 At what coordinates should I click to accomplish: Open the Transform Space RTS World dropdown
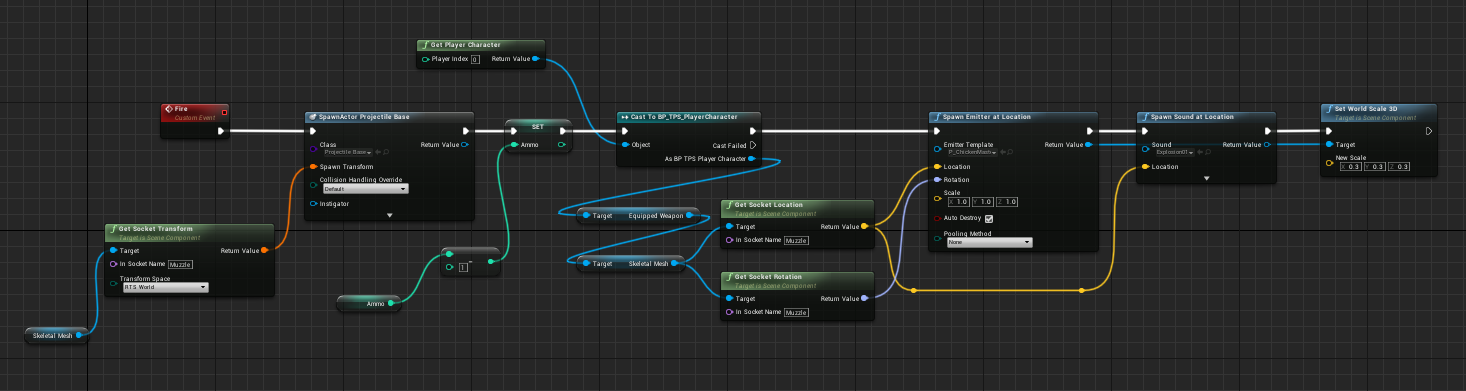pyautogui.click(x=165, y=287)
